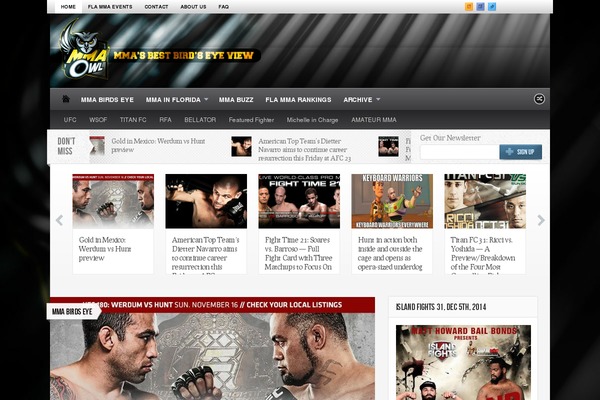Click the Island Fights 31, Dec 5th heading

click(441, 307)
